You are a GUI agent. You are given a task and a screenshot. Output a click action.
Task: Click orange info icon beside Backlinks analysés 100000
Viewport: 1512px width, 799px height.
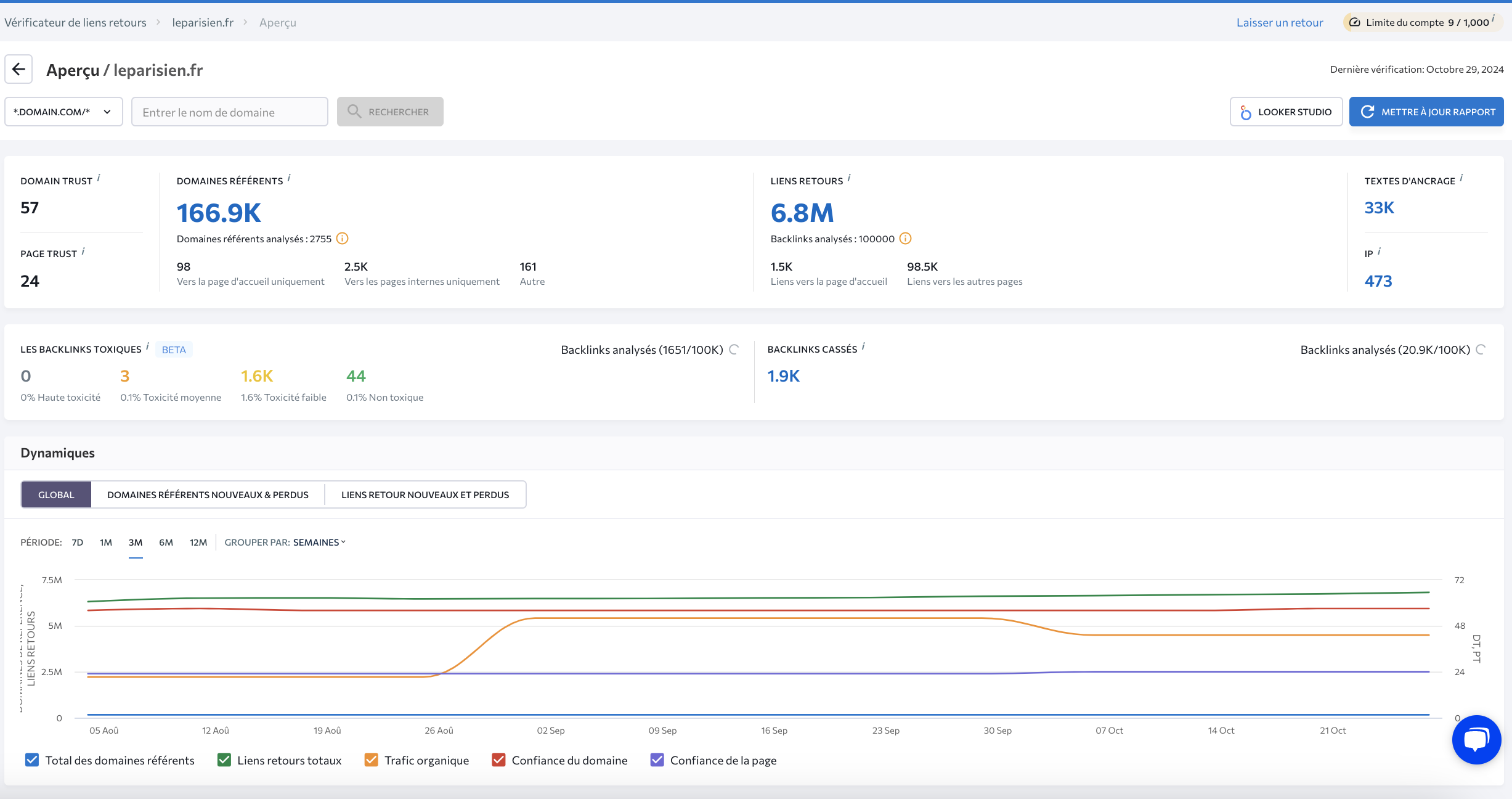click(905, 238)
